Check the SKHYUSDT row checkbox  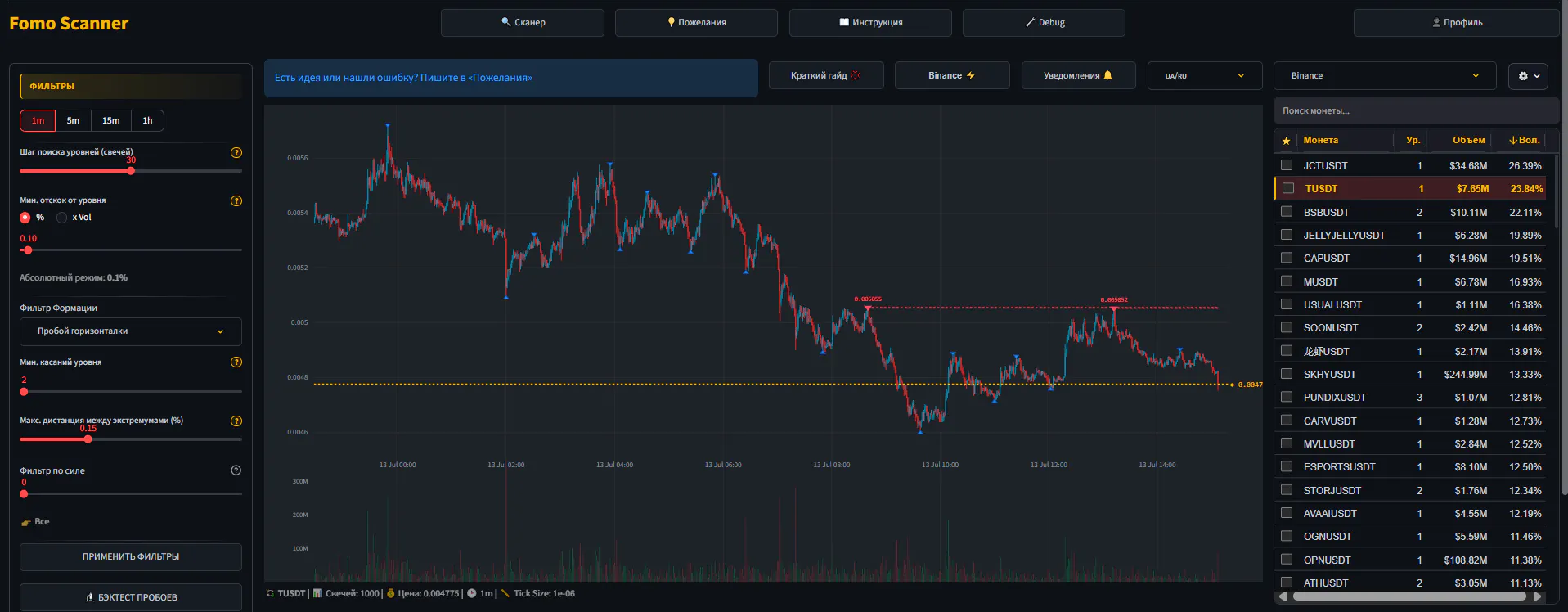click(1287, 374)
